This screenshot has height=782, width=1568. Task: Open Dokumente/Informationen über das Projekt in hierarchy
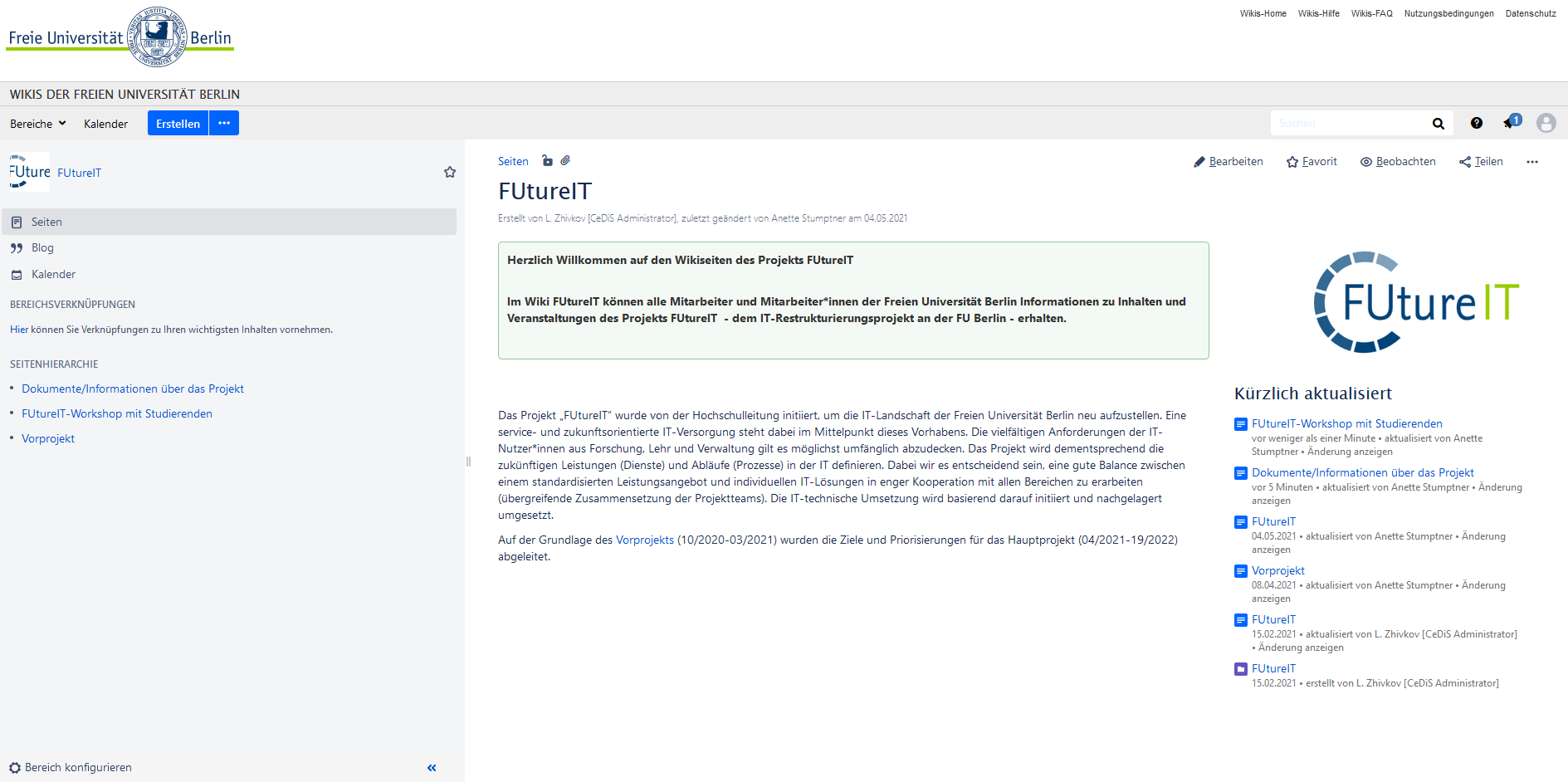(x=133, y=389)
